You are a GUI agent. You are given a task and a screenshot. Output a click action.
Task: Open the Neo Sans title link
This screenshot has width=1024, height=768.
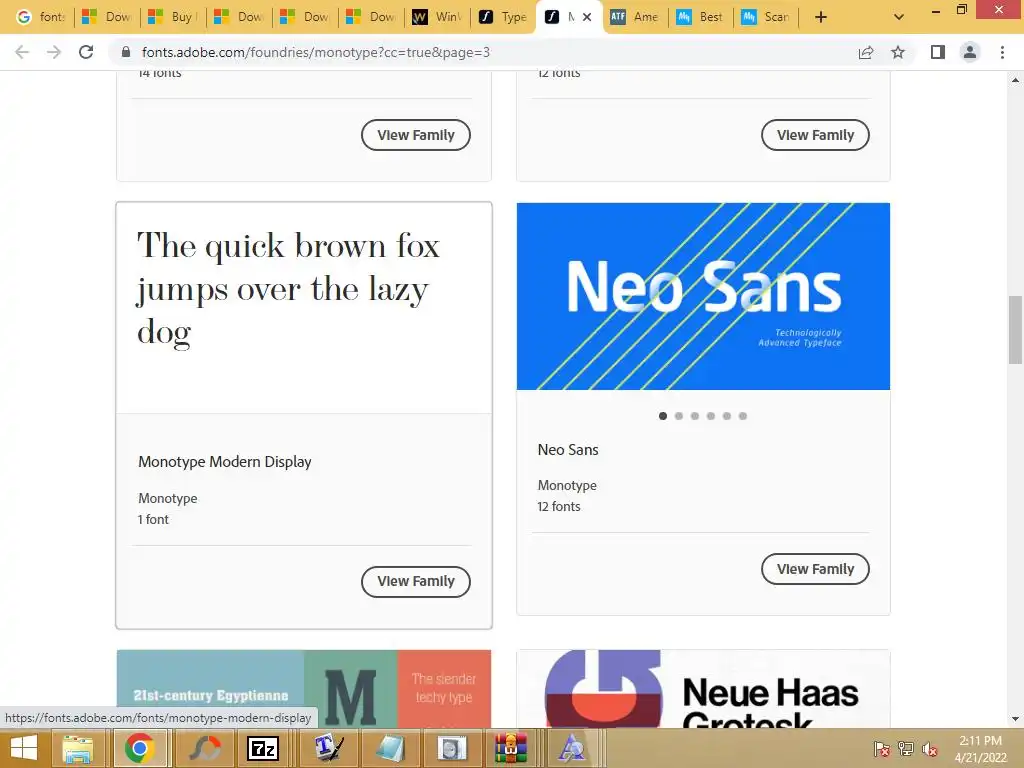pos(568,450)
